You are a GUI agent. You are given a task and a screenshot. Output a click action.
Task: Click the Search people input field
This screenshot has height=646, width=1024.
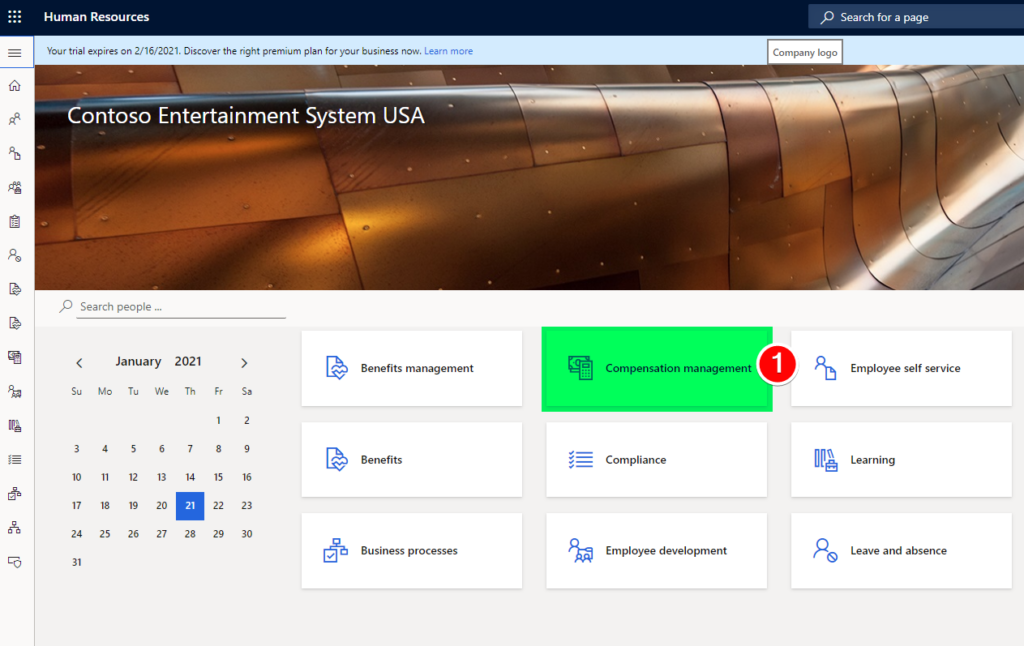click(x=181, y=306)
